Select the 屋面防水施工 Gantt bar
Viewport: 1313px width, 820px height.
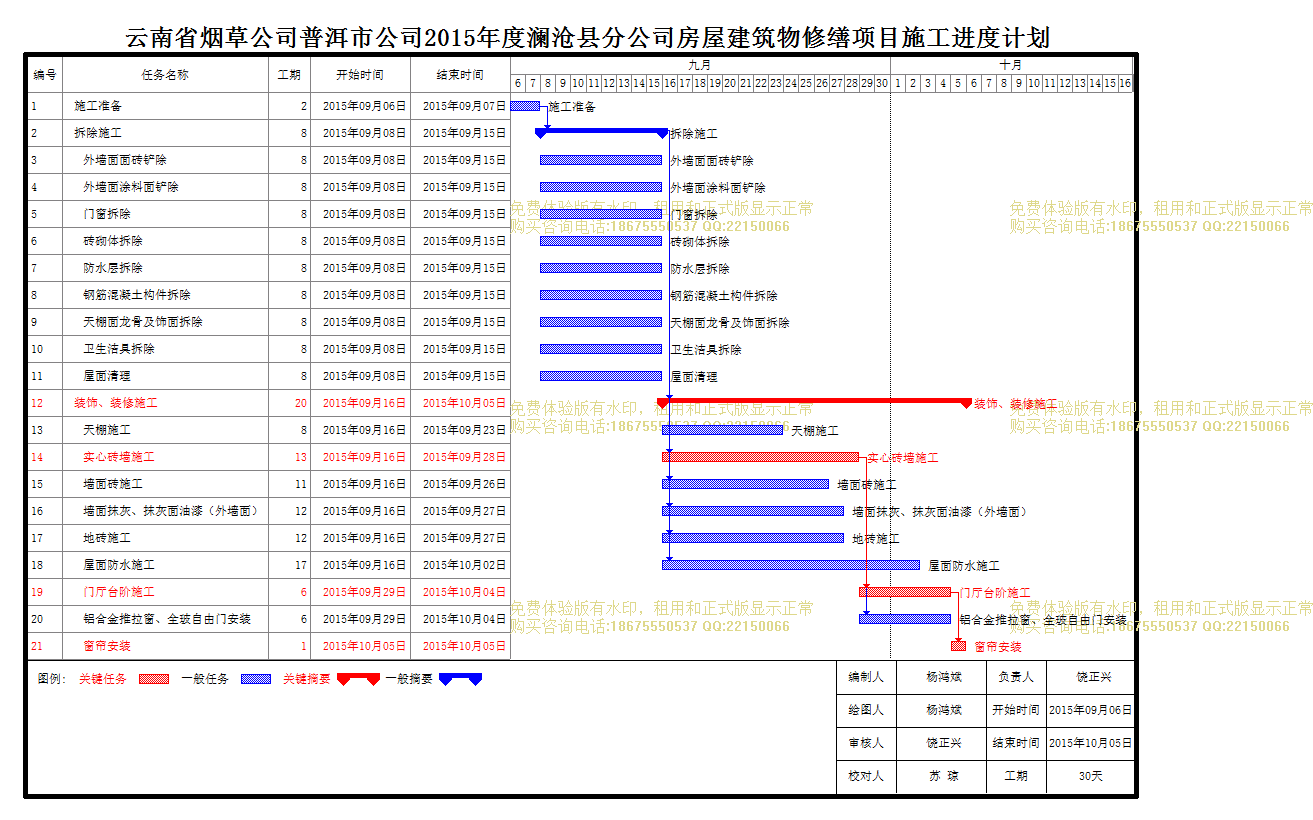(790, 564)
